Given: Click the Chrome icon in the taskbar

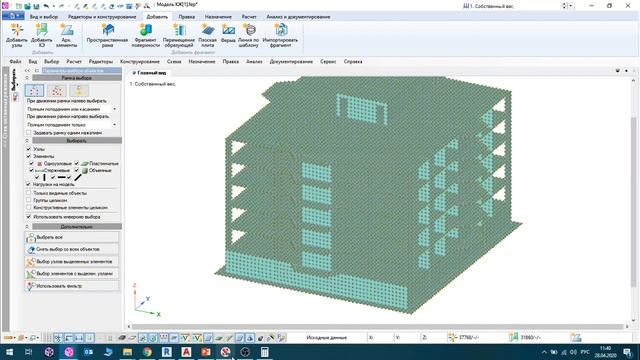Looking at the screenshot, I should point(147,352).
